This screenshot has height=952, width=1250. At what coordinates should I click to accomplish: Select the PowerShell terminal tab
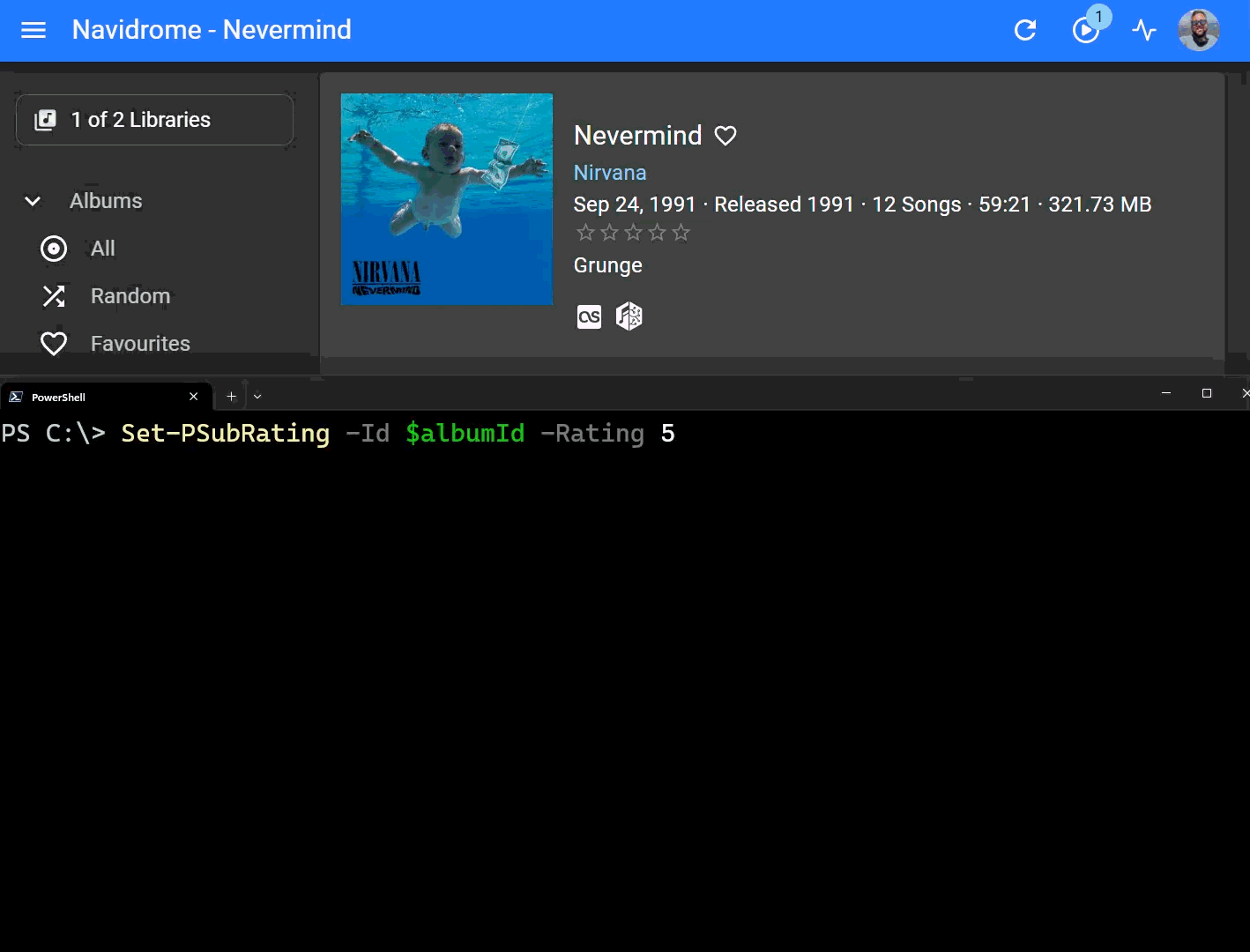(x=106, y=397)
